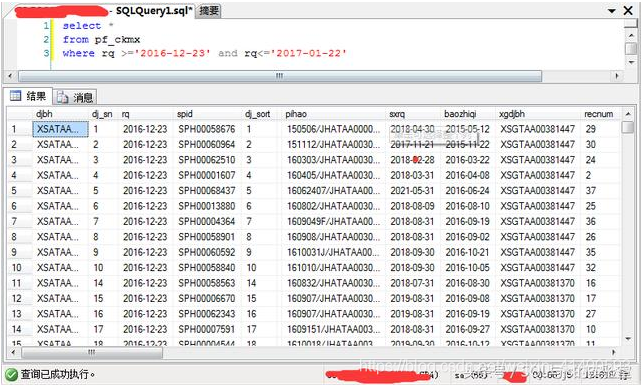The image size is (641, 385).
Task: Switch to the 结果 results tab
Action: point(28,96)
